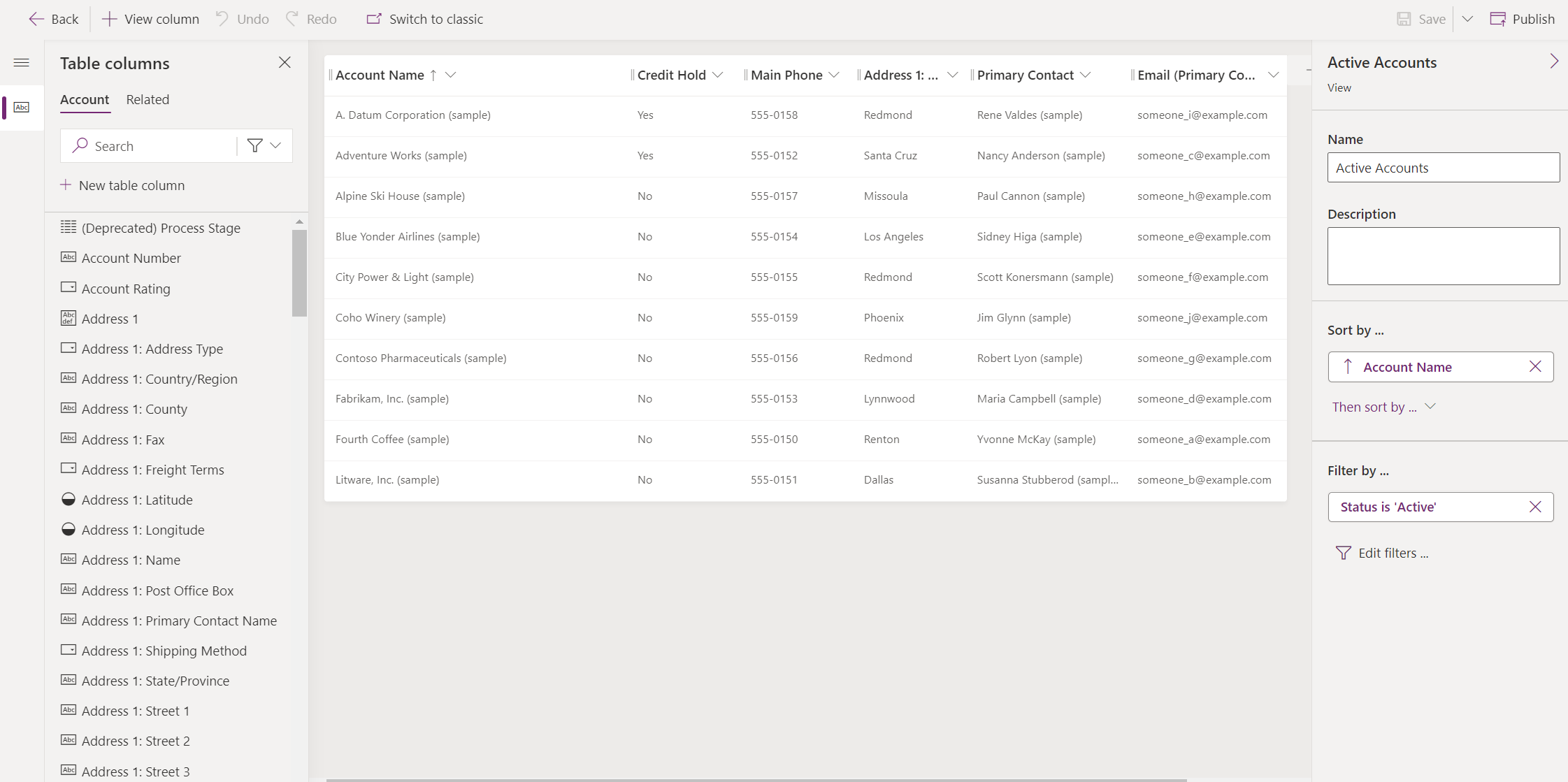Select the Related tab in Table columns
Image resolution: width=1568 pixels, height=782 pixels.
click(x=146, y=99)
